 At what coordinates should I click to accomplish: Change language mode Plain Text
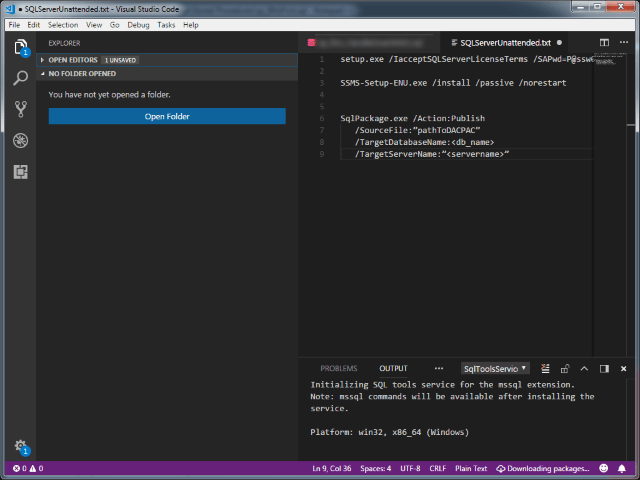click(471, 469)
